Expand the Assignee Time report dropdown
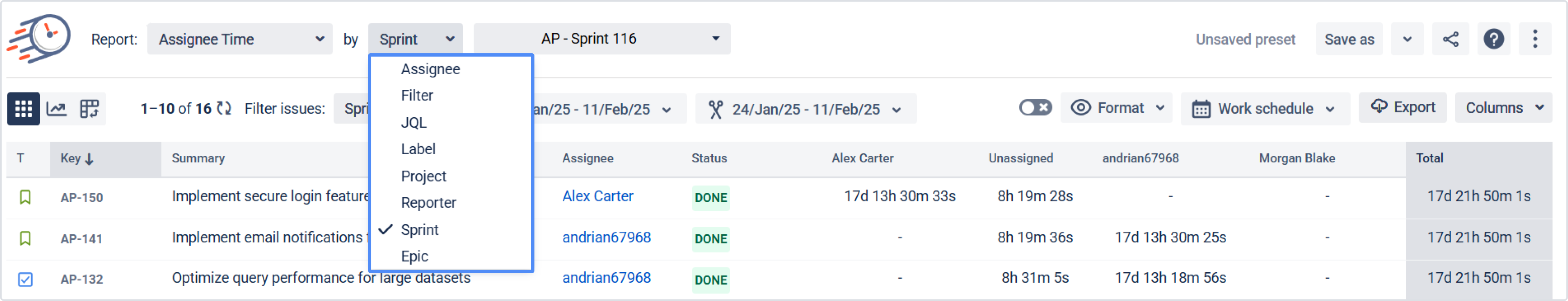 click(240, 40)
